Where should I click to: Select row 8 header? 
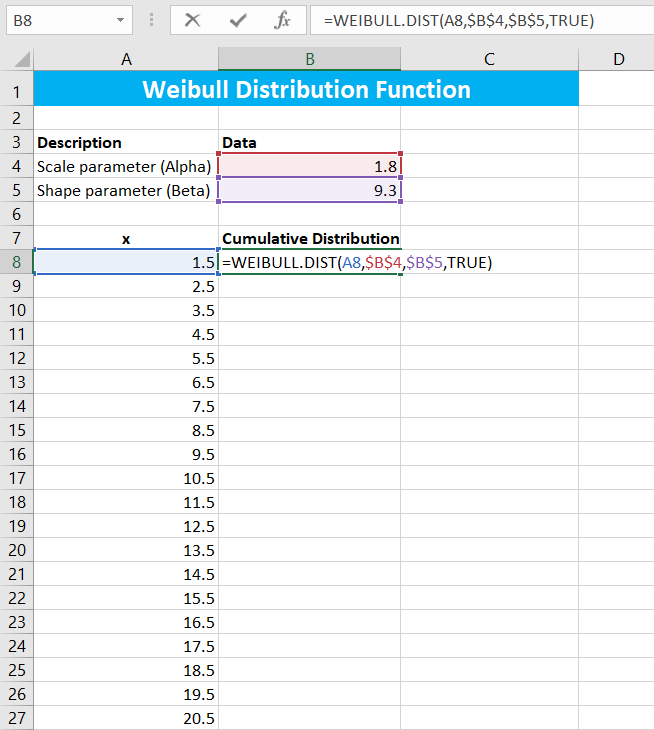pos(17,262)
